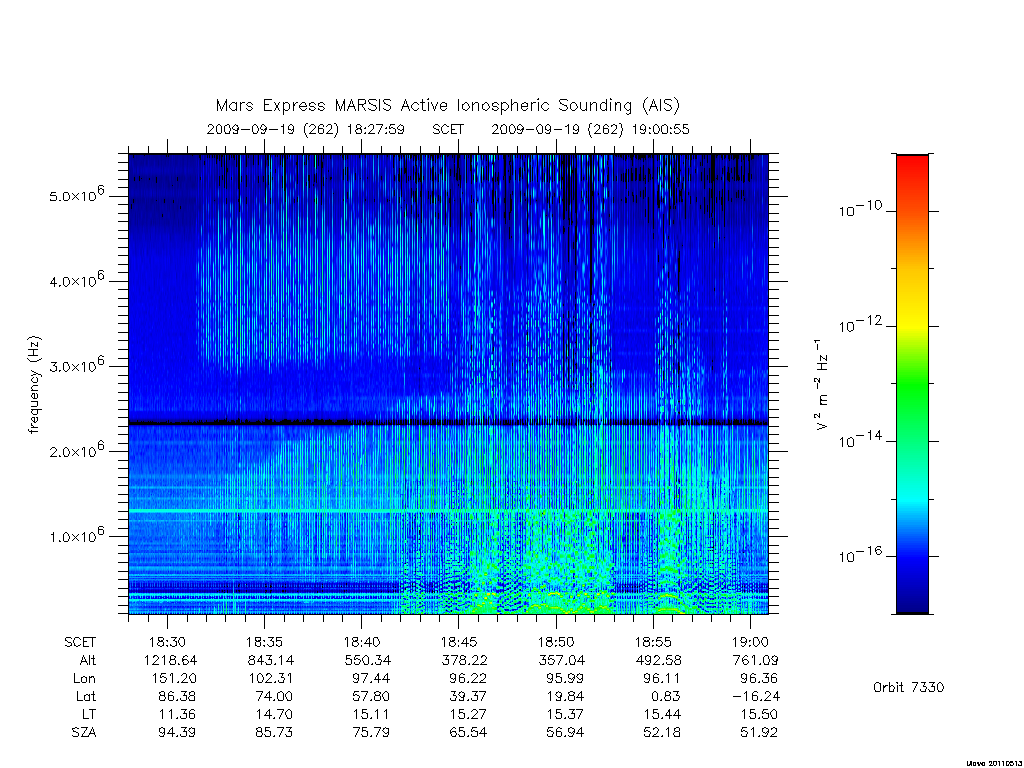Click the 1.0×10^6 frequency tick label
Screen dimensions: 1024x768
click(x=76, y=534)
